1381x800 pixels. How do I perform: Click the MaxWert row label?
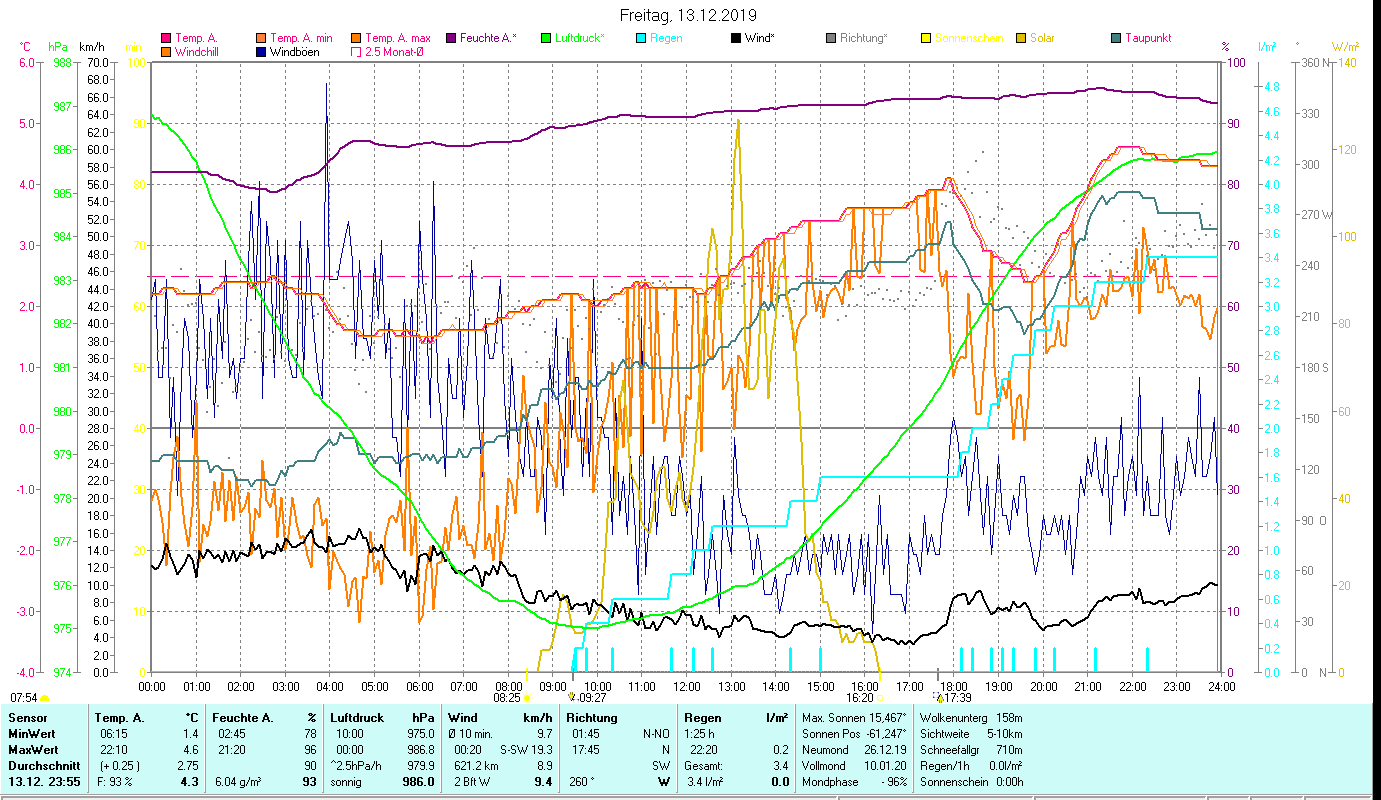[x=33, y=750]
